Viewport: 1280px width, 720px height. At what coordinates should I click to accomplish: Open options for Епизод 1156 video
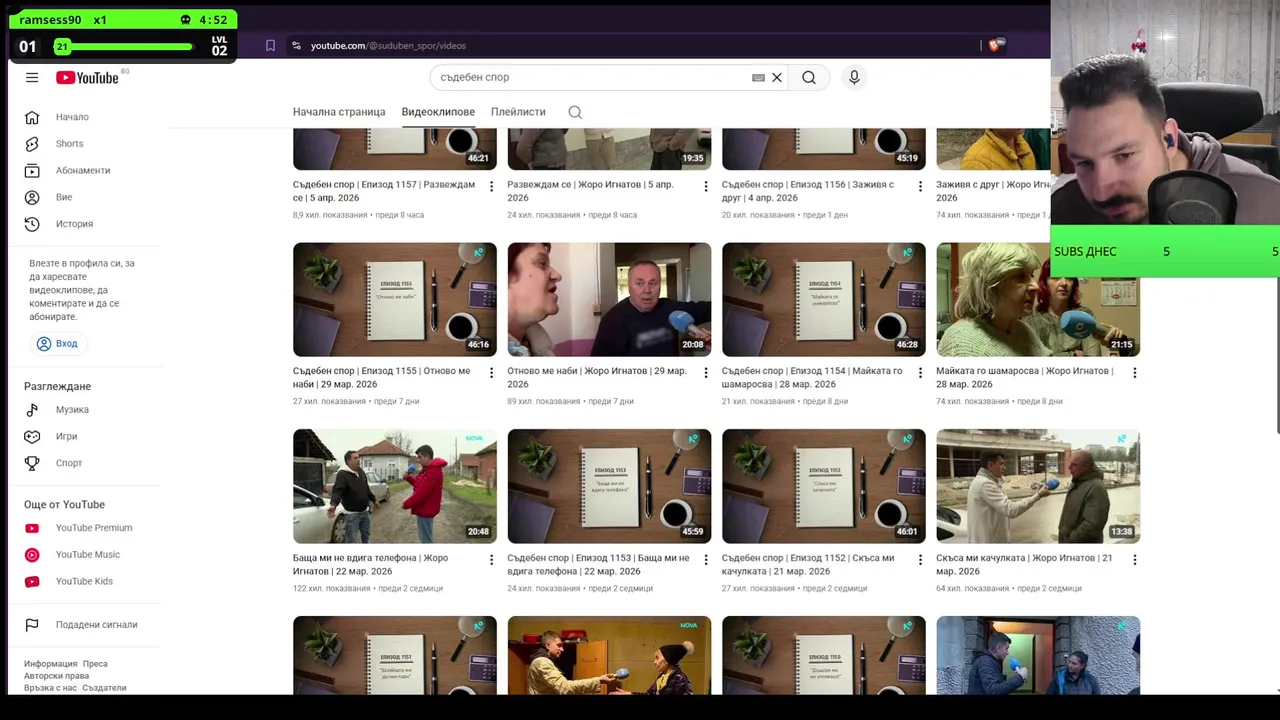pyautogui.click(x=920, y=186)
